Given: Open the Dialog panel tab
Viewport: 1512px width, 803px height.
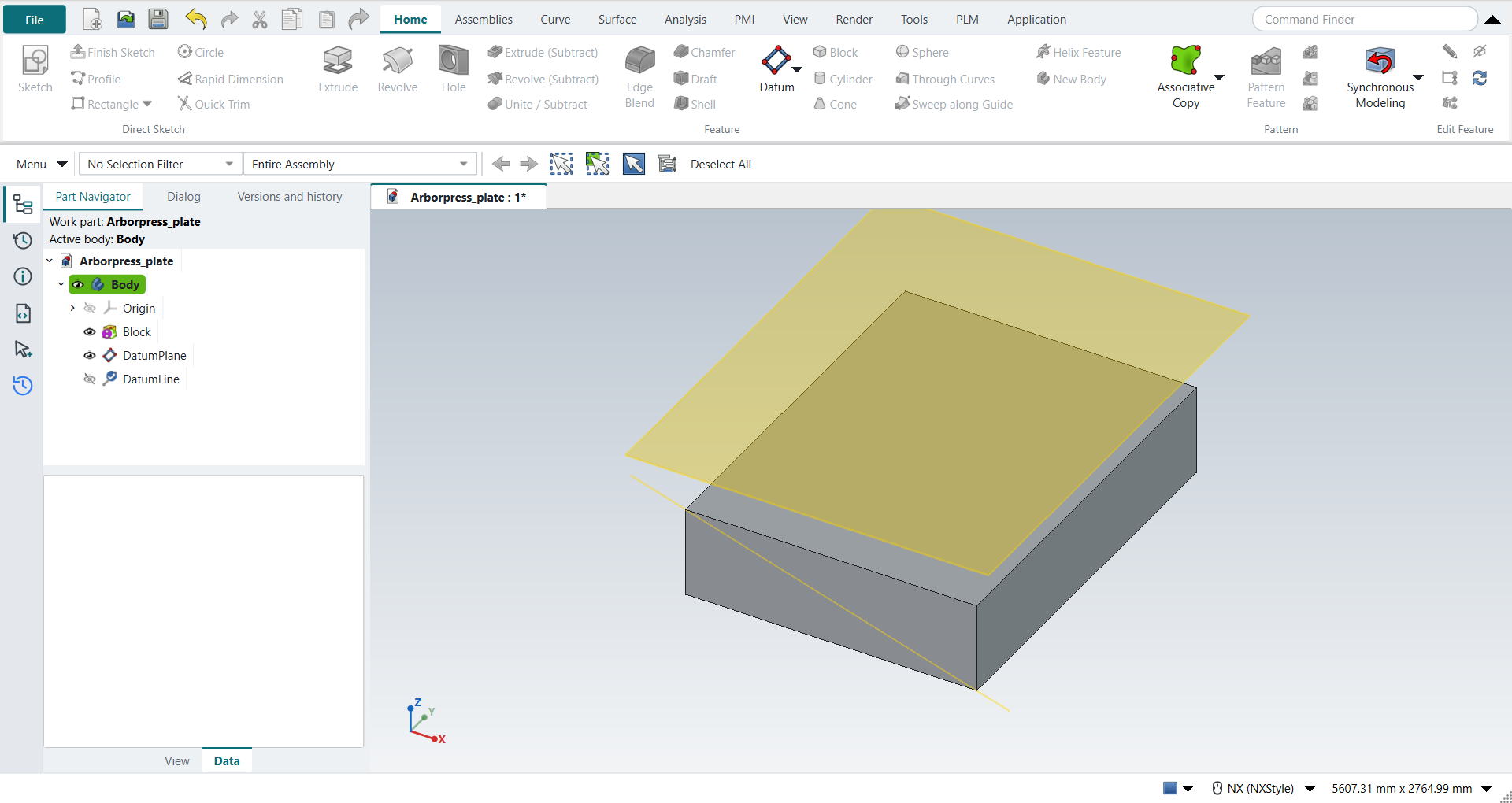Looking at the screenshot, I should [x=183, y=197].
